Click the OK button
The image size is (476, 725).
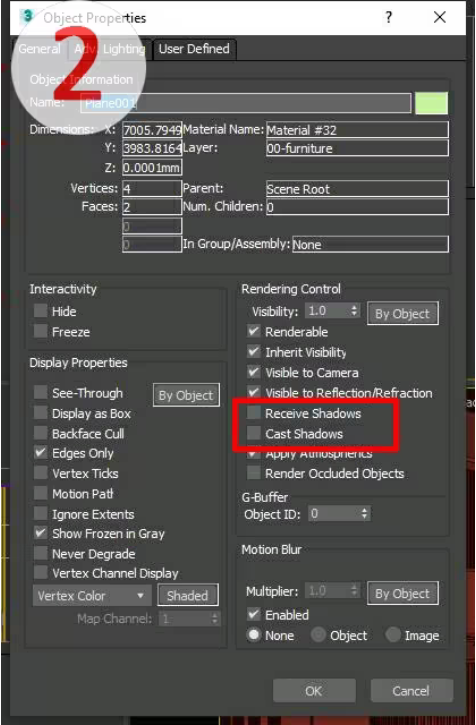[314, 691]
